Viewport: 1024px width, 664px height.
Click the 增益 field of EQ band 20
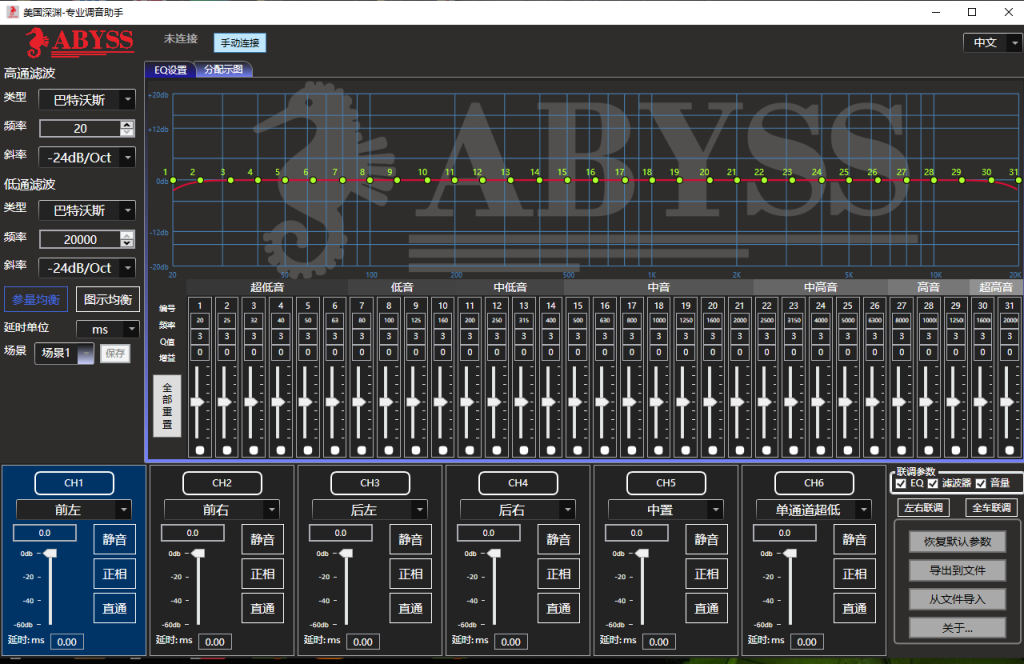(x=712, y=353)
